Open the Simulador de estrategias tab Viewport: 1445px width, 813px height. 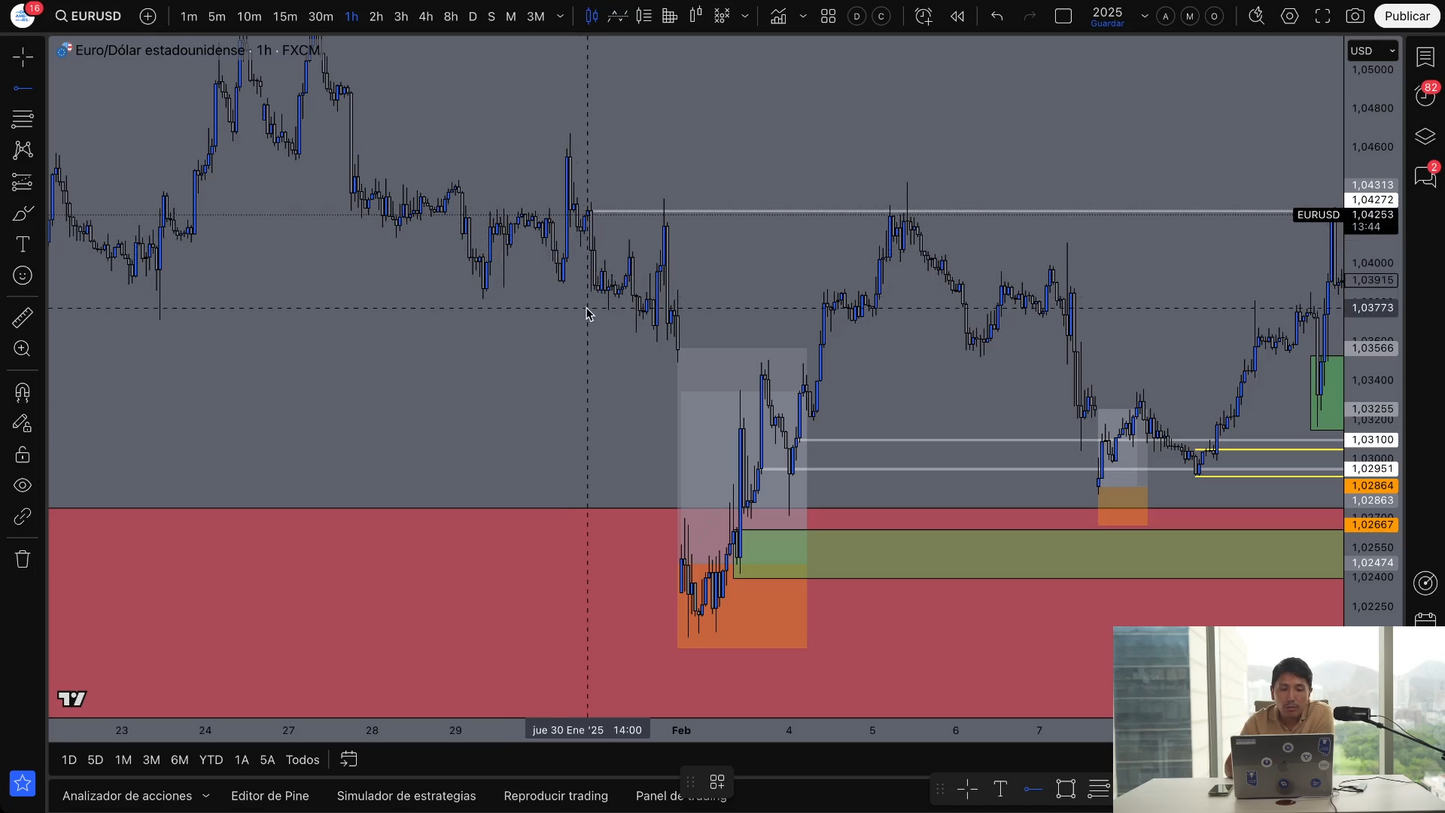[406, 796]
